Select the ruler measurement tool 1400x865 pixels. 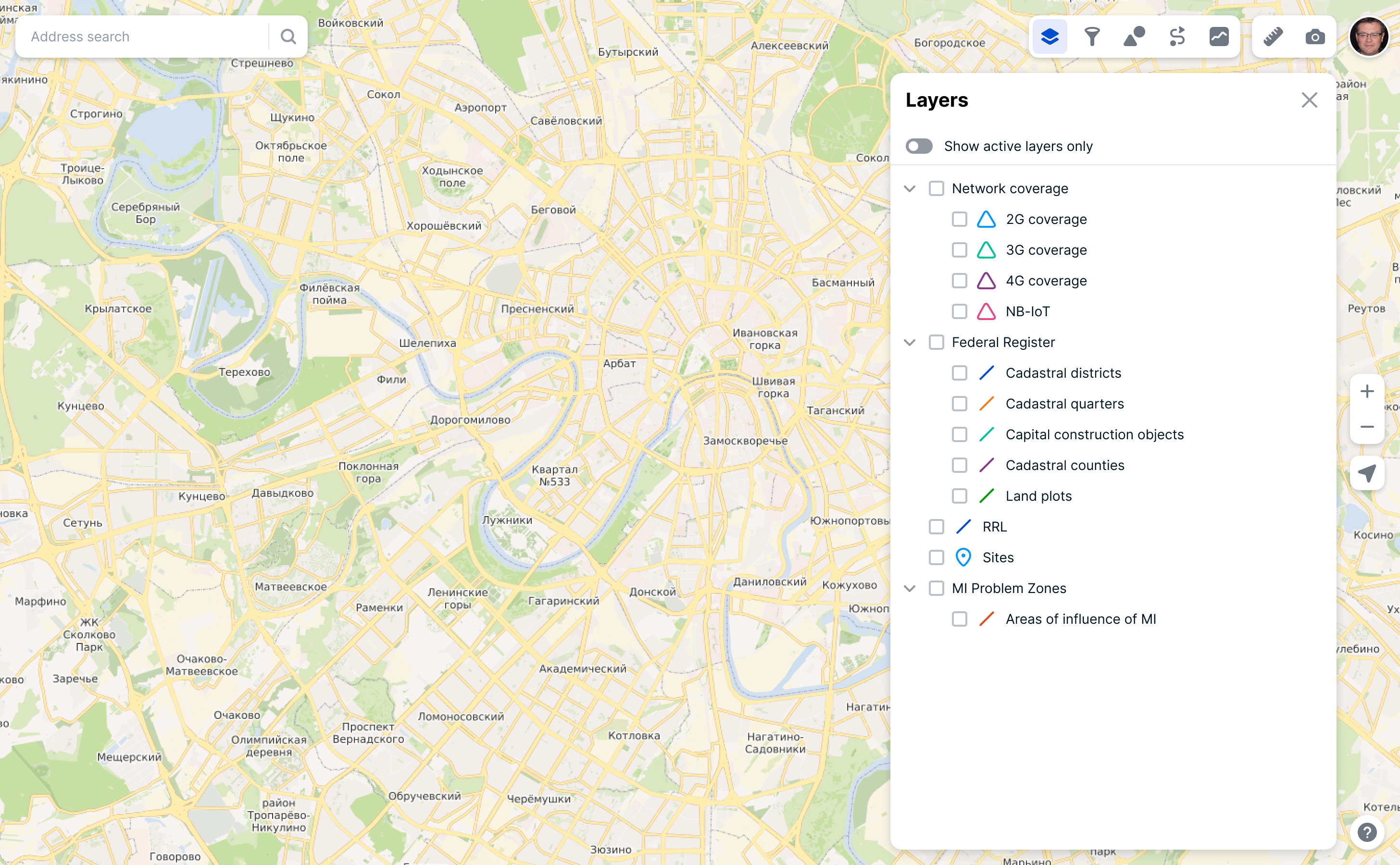(x=1273, y=37)
